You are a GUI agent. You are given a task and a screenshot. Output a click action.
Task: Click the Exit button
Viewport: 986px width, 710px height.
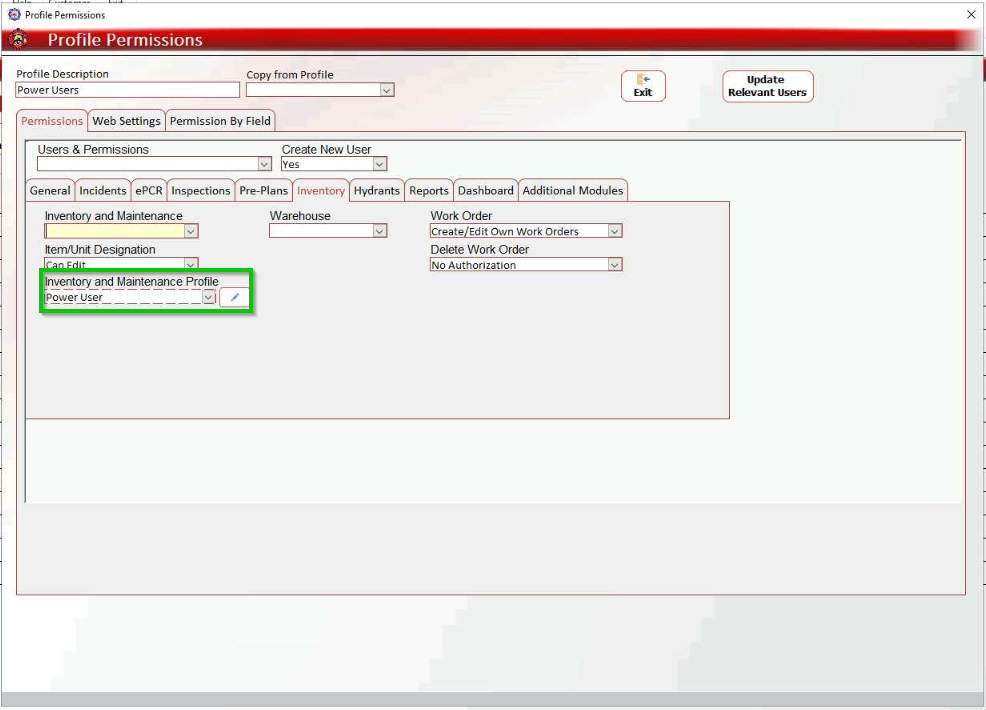pyautogui.click(x=644, y=86)
